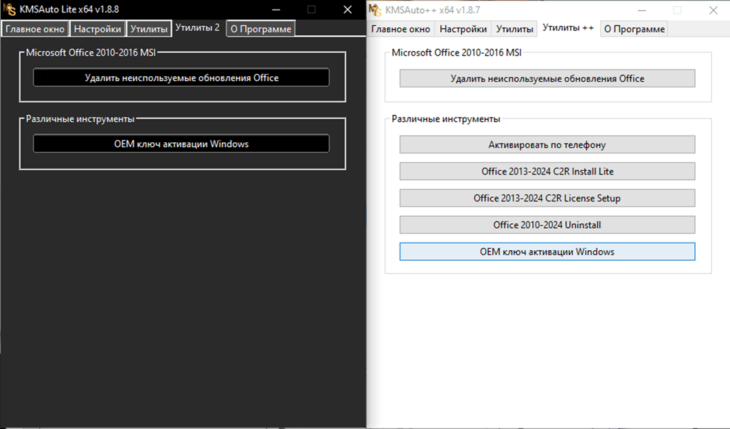The height and width of the screenshot is (429, 730).
Task: Open Главное окно tab in KMSAuto++ window
Action: pyautogui.click(x=400, y=29)
